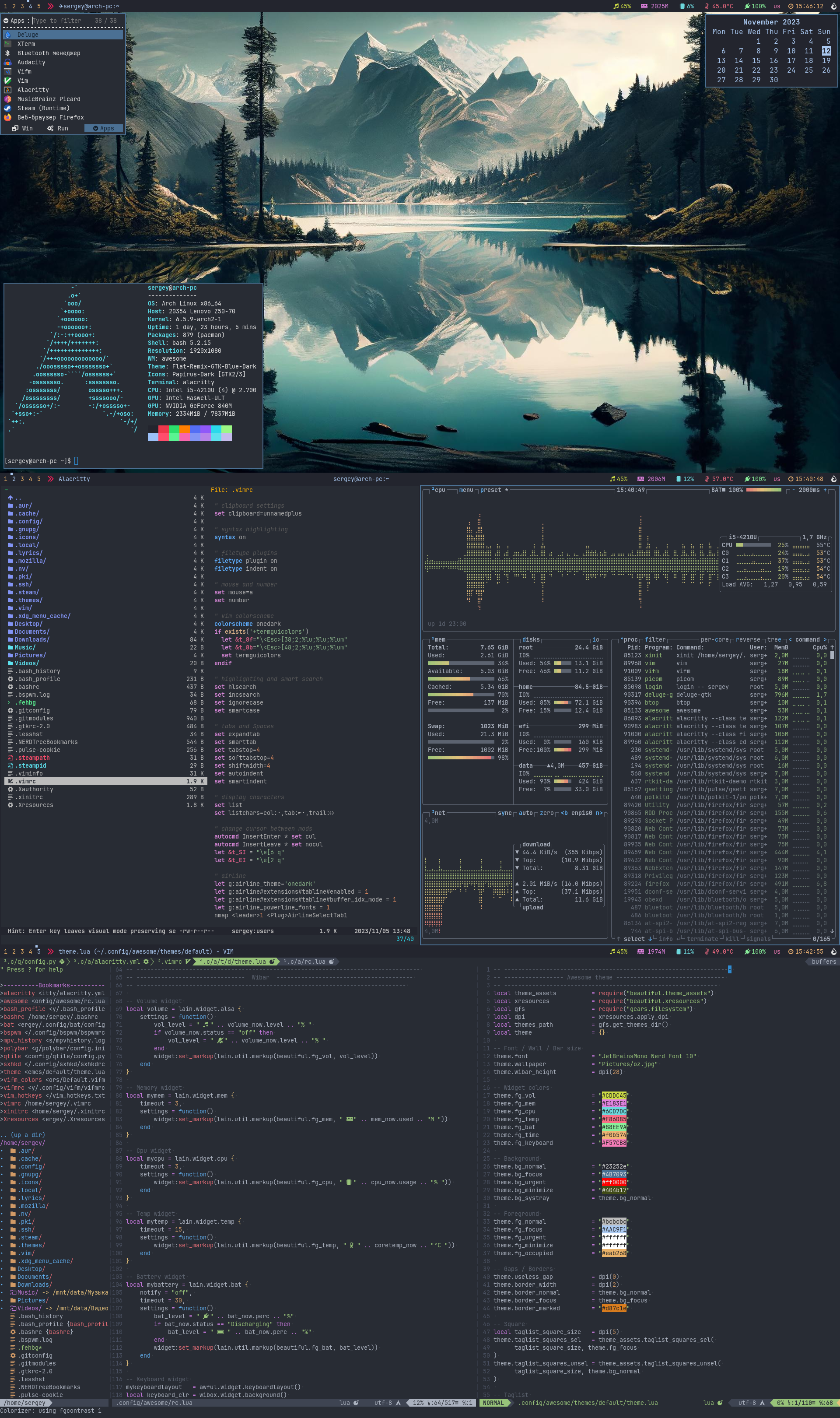Switch to vim tab .c/a/rc.lua
840x1418 pixels.
coord(308,961)
